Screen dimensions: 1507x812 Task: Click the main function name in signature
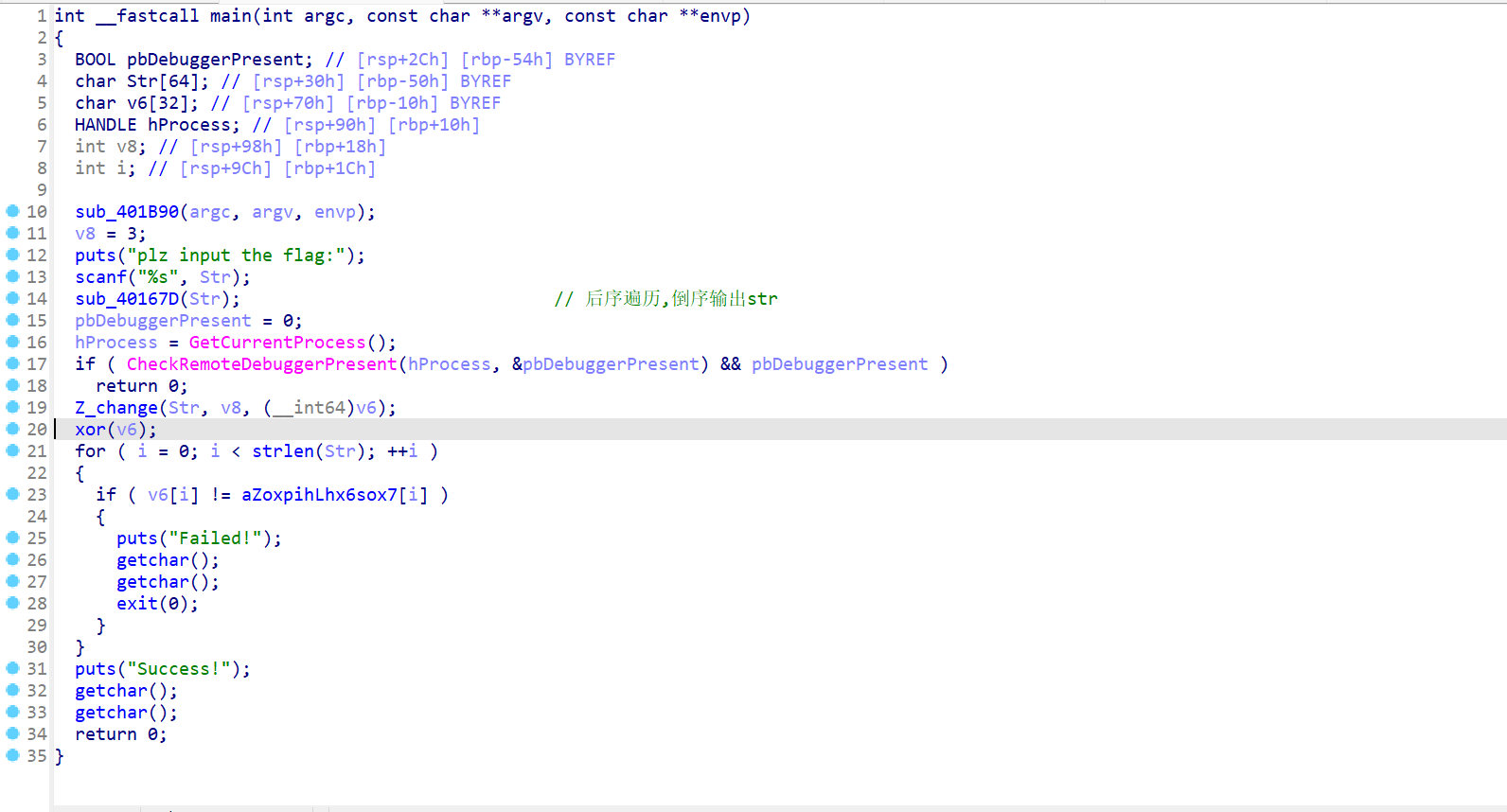[231, 16]
